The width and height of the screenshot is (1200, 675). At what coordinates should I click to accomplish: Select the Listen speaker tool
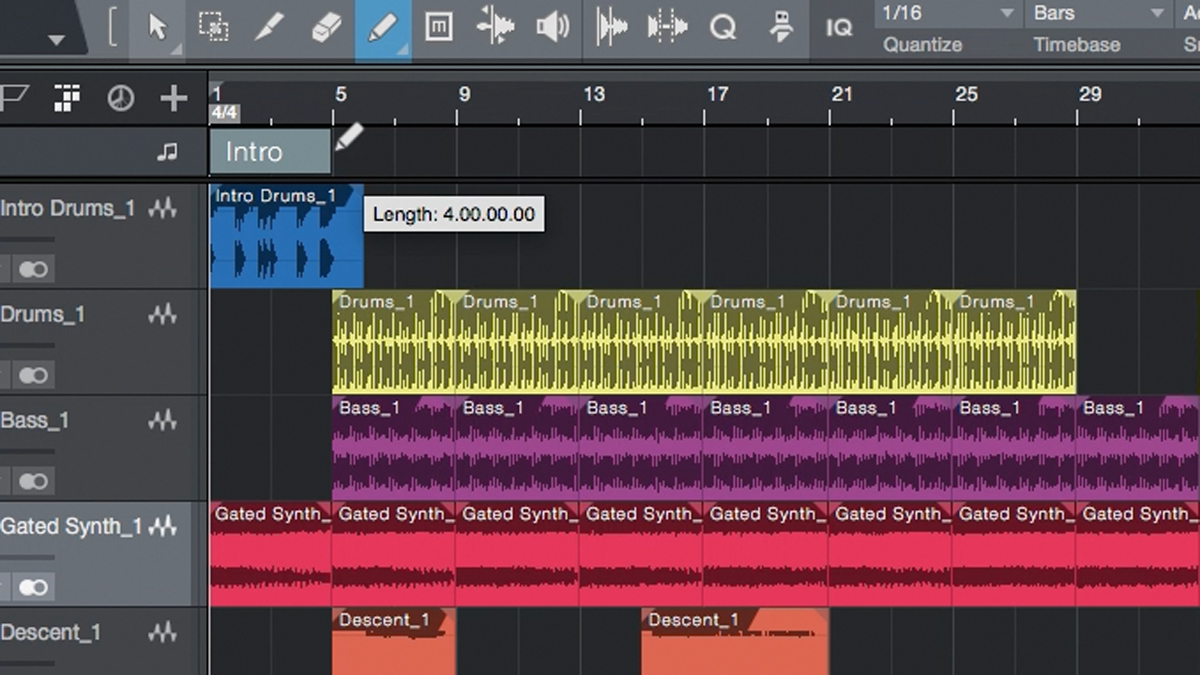(x=553, y=27)
